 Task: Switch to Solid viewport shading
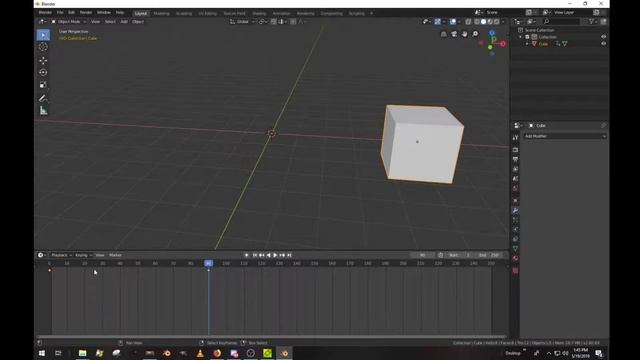tap(483, 22)
